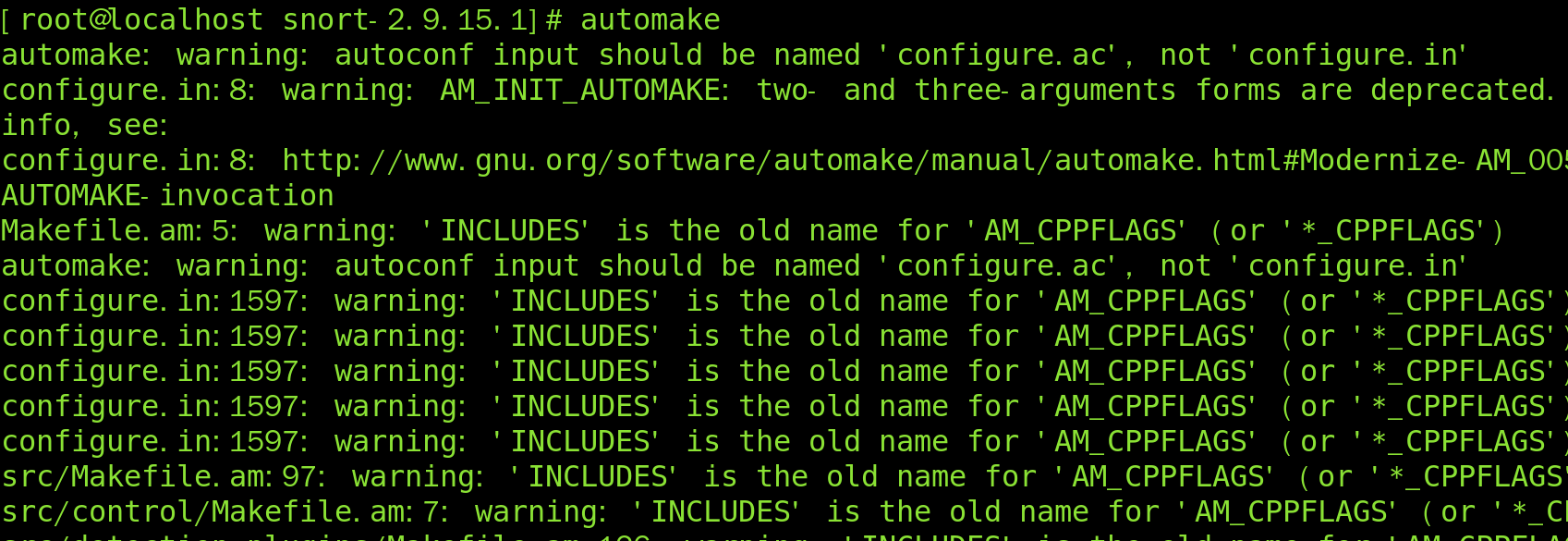Image resolution: width=1568 pixels, height=541 pixels.
Task: Click 'configure.in:8:' before the AM_INIT_AUTOMAKE warning
Action: pos(128,90)
